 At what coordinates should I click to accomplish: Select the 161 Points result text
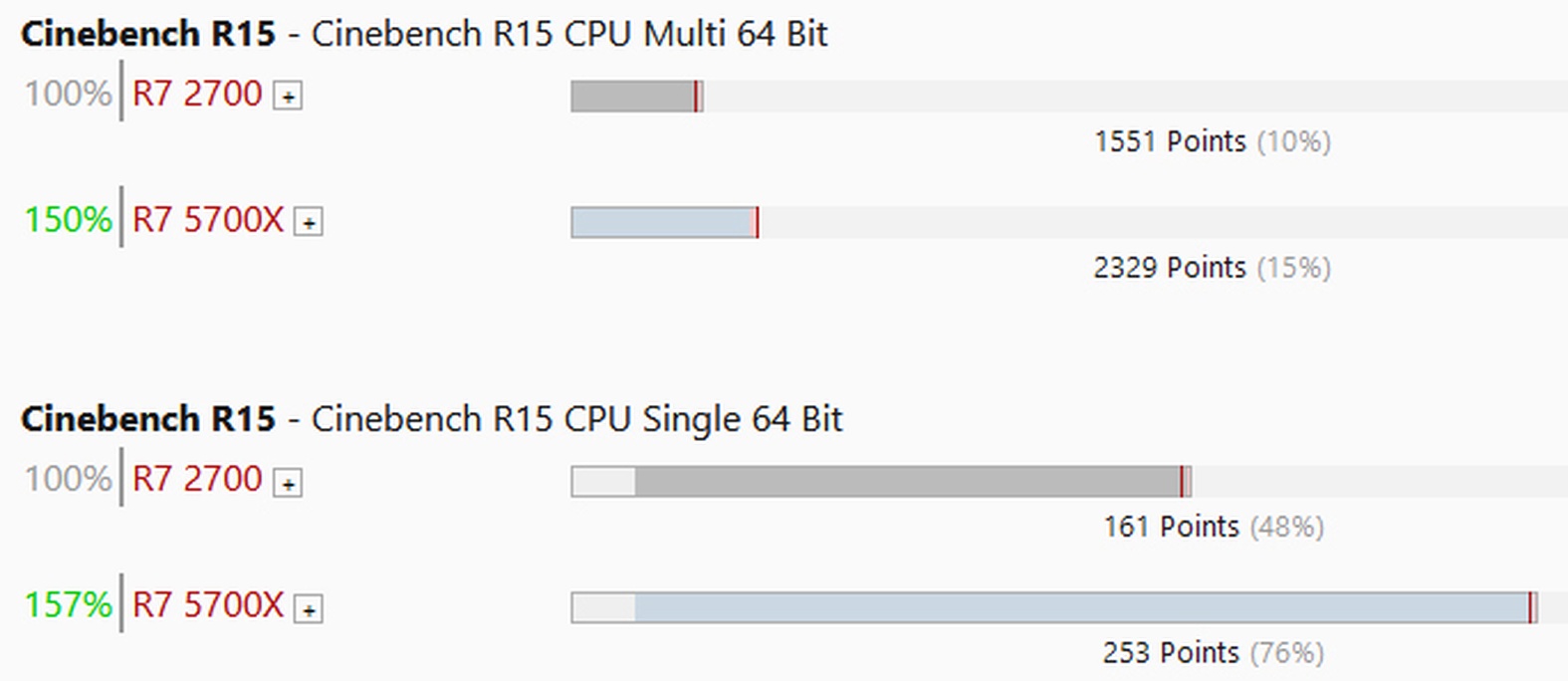[x=1171, y=527]
